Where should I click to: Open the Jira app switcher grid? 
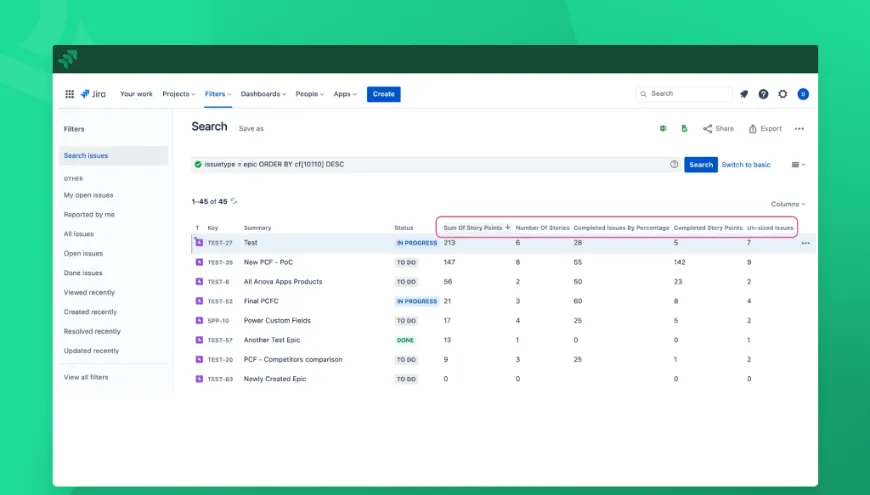[69, 94]
